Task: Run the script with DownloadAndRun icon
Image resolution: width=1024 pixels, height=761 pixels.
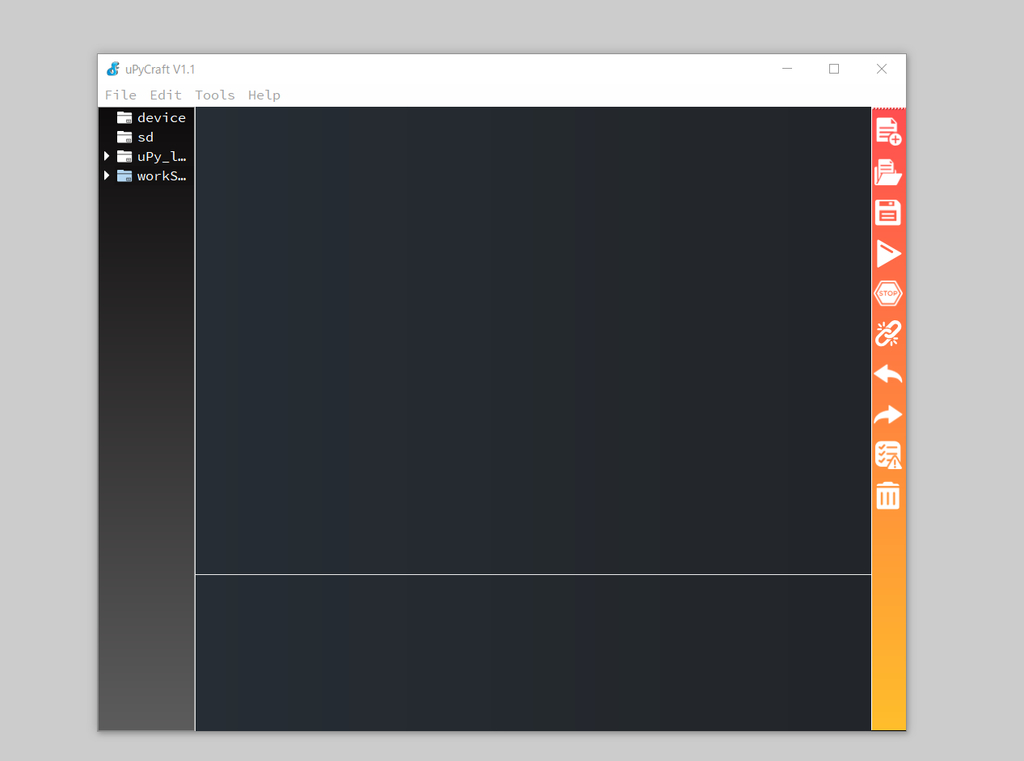Action: coord(888,253)
